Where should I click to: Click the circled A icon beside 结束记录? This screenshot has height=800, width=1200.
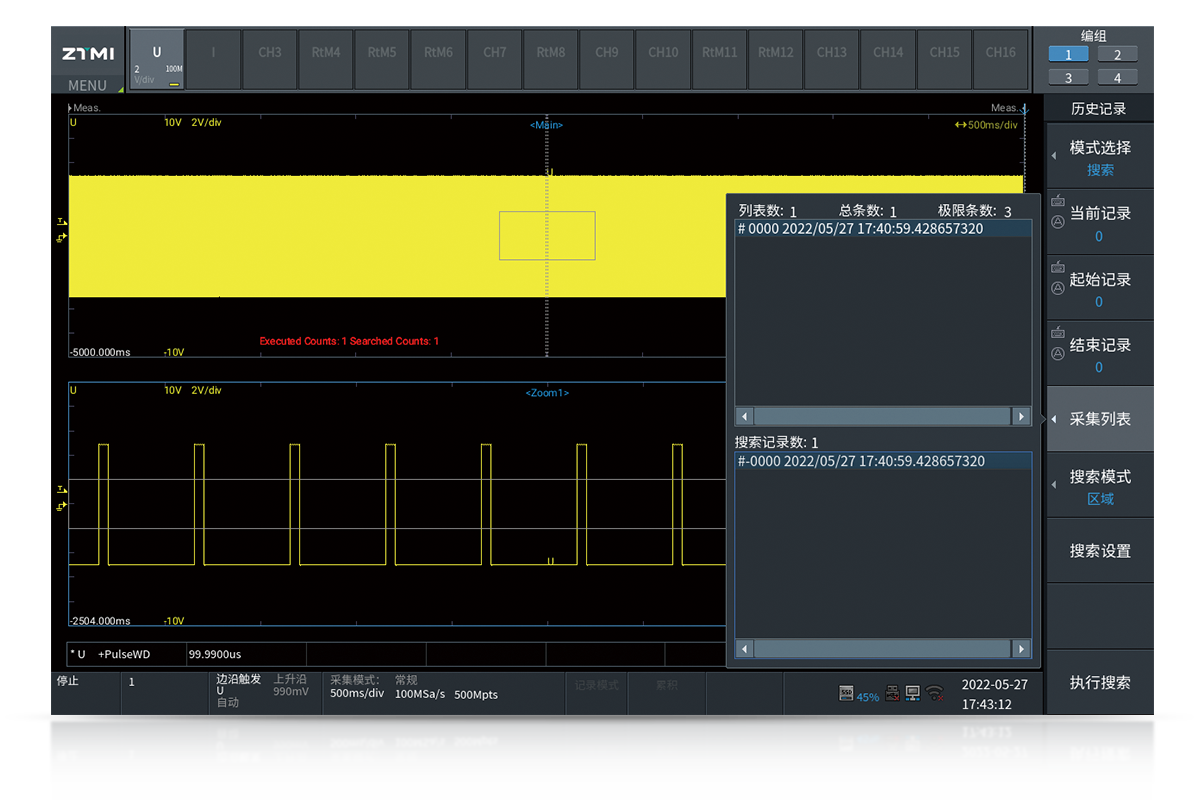tap(1058, 353)
